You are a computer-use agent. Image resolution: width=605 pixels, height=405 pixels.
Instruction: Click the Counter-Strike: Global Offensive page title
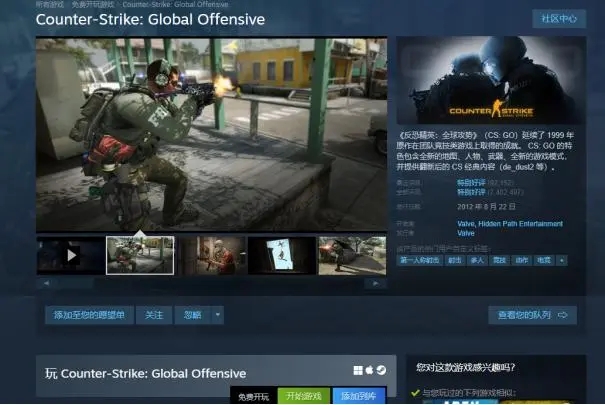[150, 20]
